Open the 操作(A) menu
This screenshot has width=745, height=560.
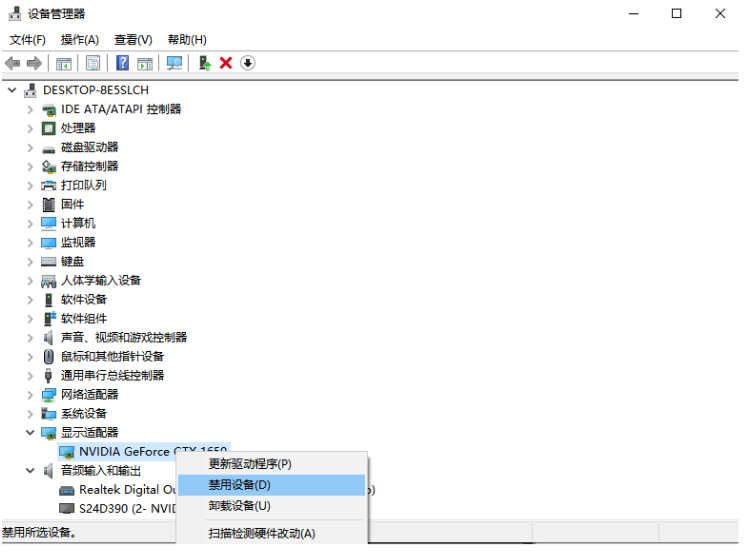point(80,40)
